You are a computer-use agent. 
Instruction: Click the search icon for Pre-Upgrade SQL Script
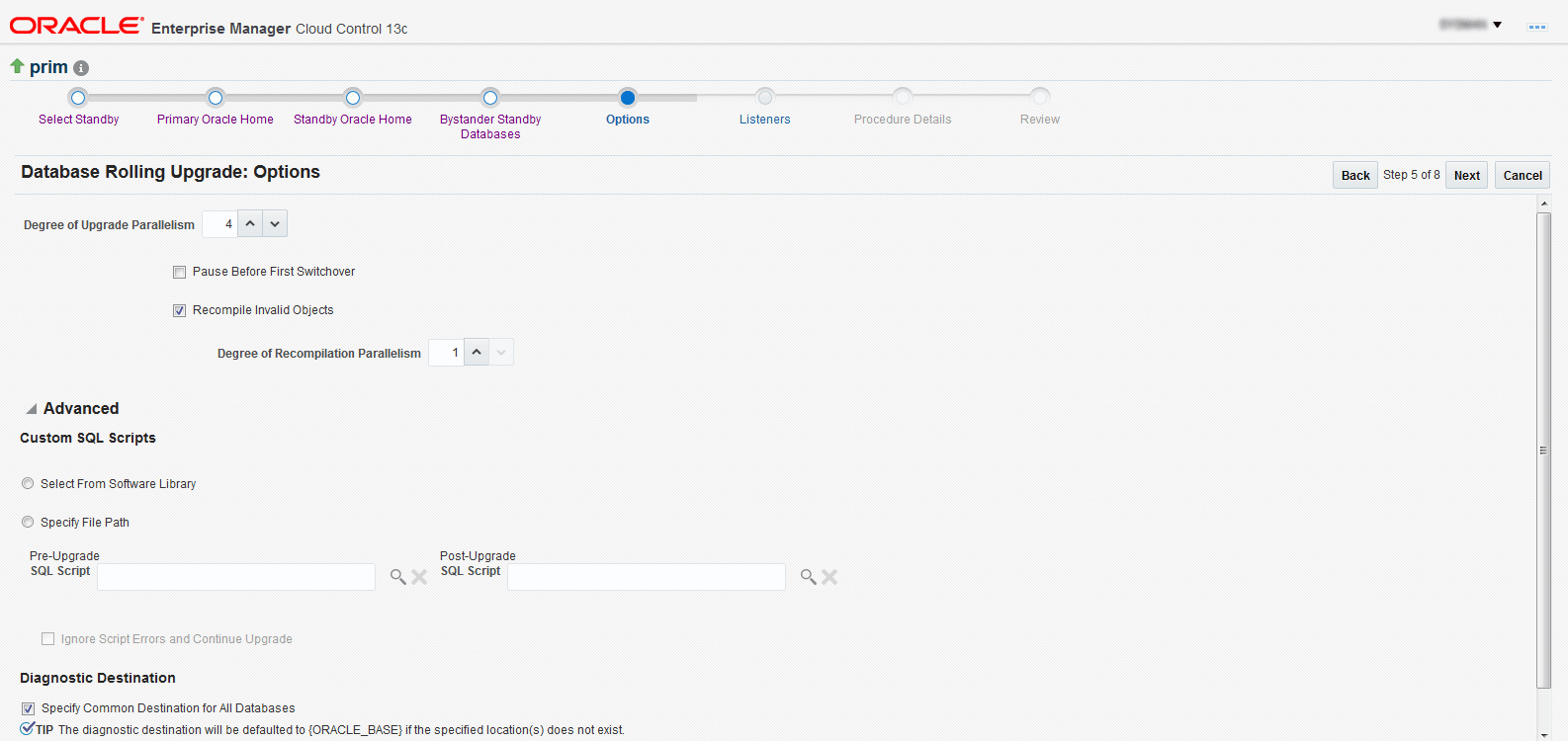(397, 577)
